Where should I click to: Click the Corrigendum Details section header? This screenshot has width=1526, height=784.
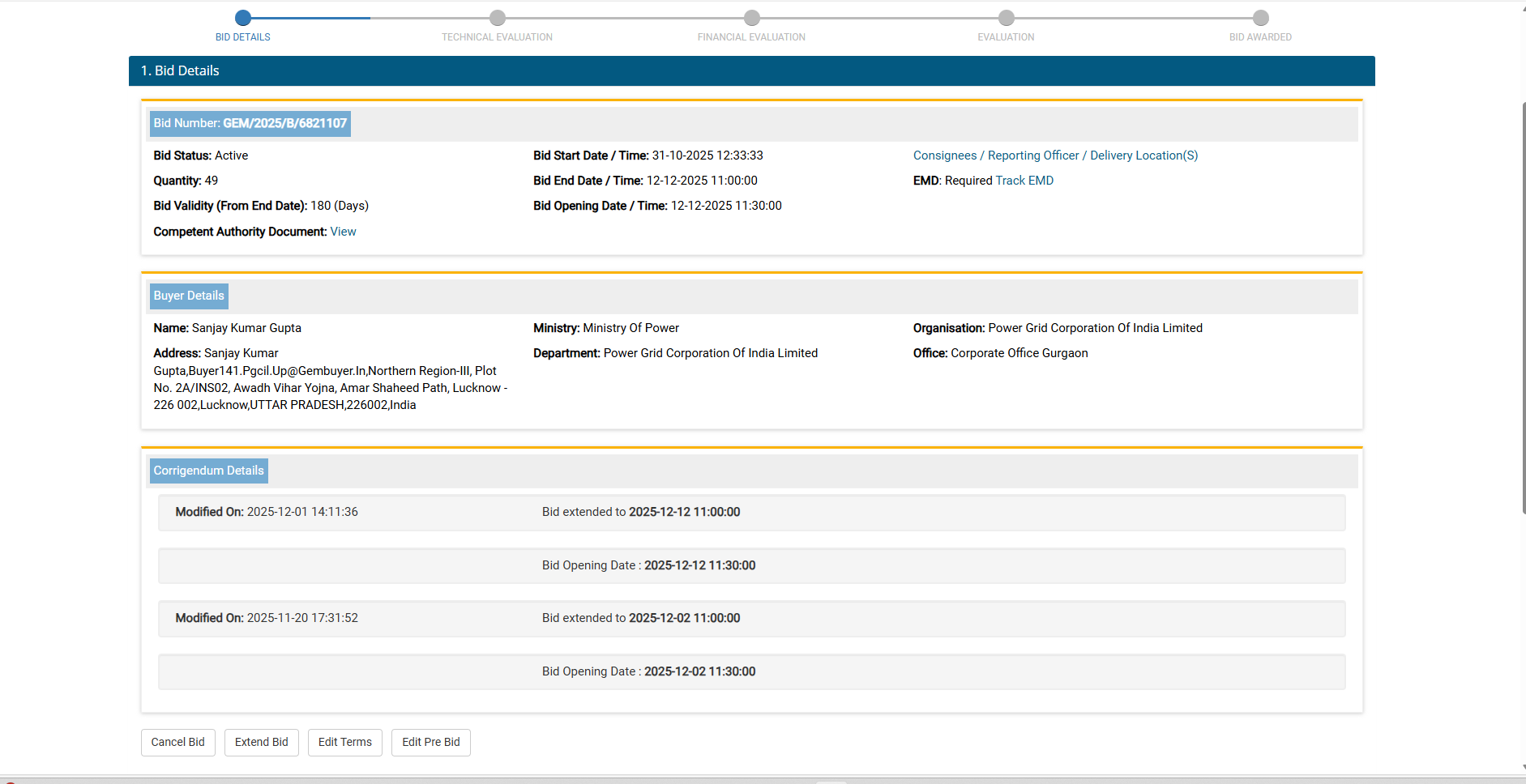pyautogui.click(x=208, y=471)
